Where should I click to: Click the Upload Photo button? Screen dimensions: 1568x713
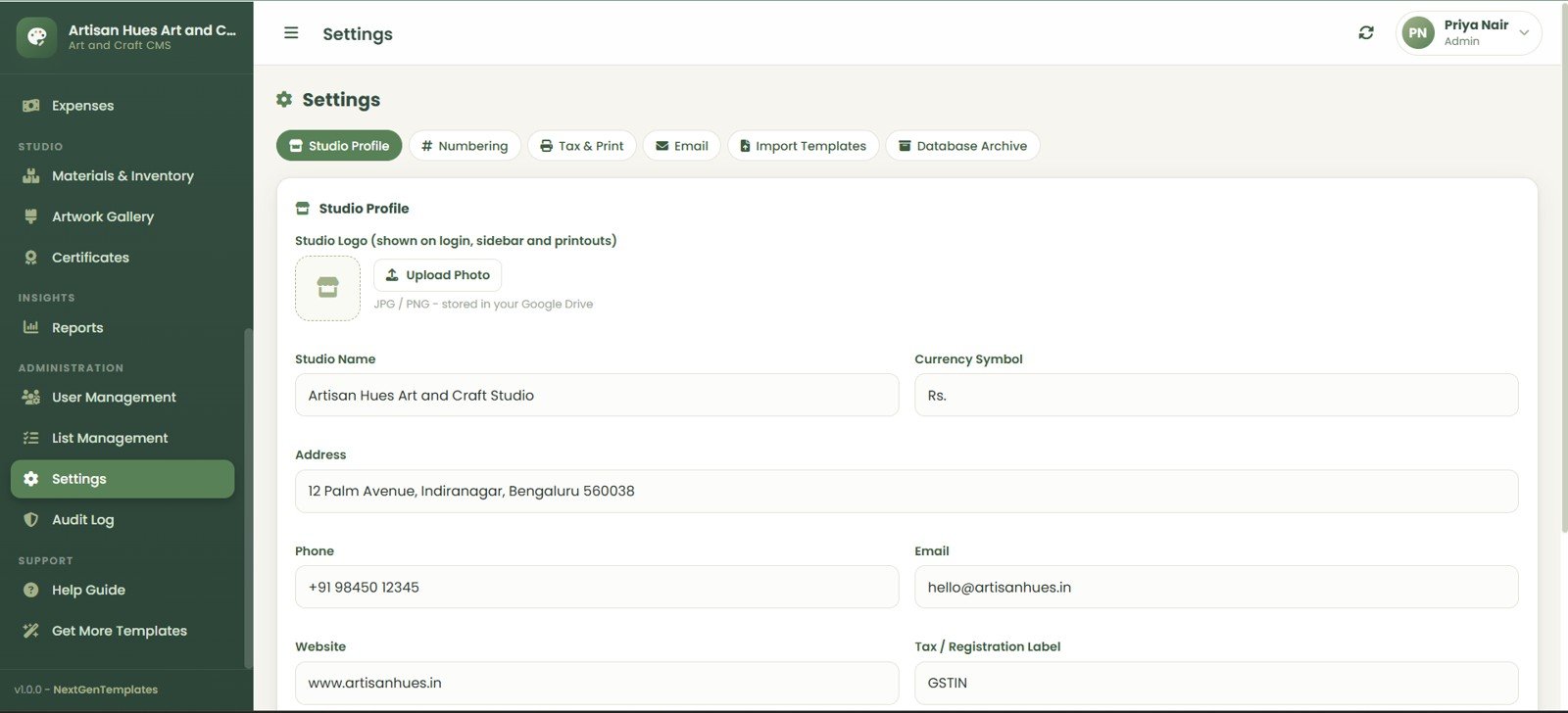[438, 275]
